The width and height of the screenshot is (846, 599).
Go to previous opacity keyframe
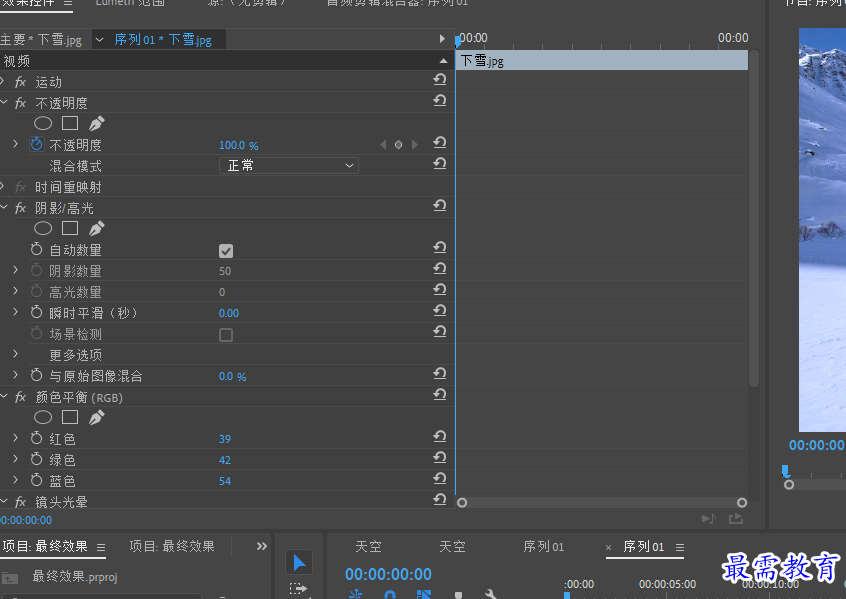pyautogui.click(x=383, y=145)
